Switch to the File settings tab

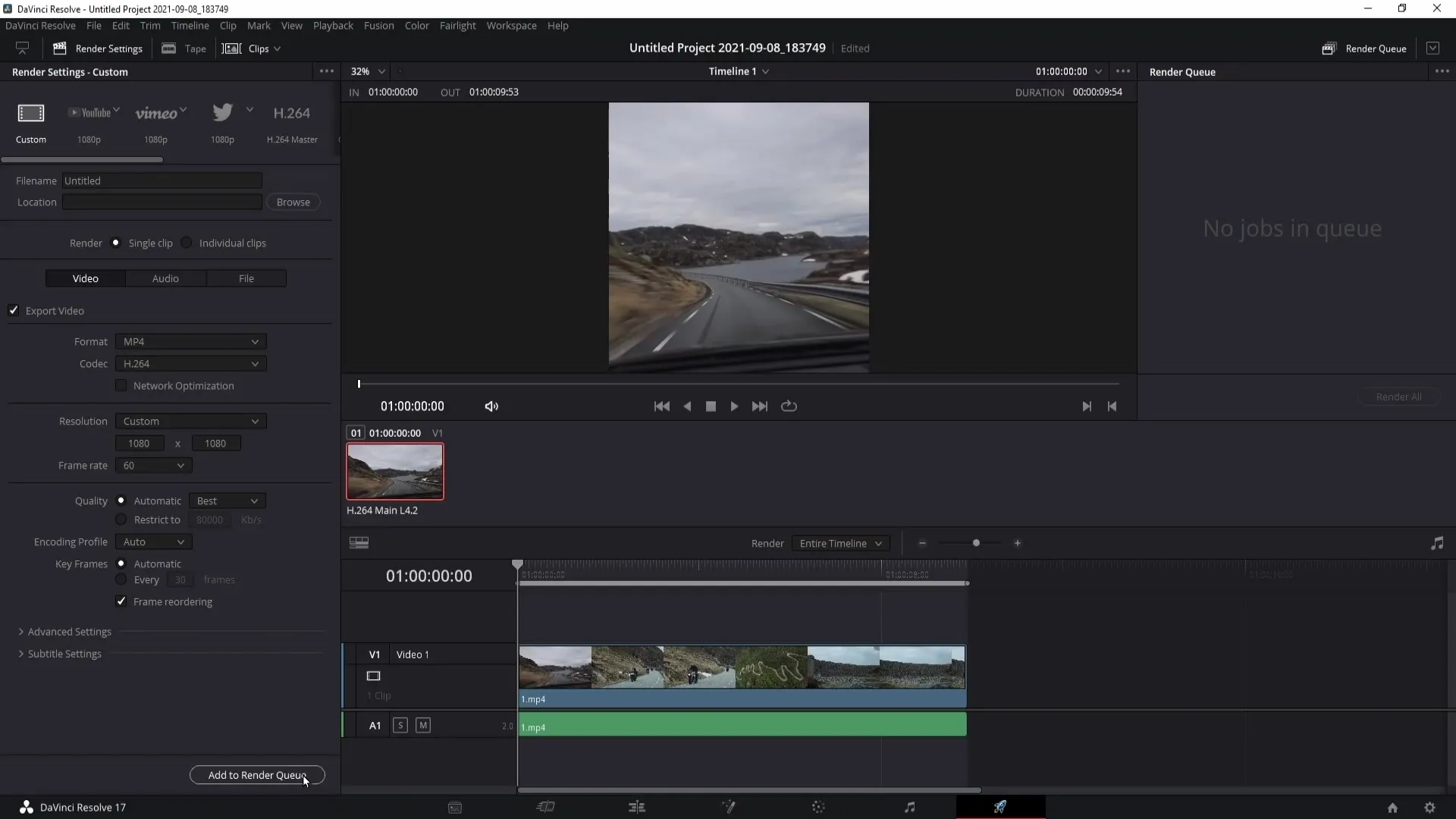pyautogui.click(x=246, y=279)
